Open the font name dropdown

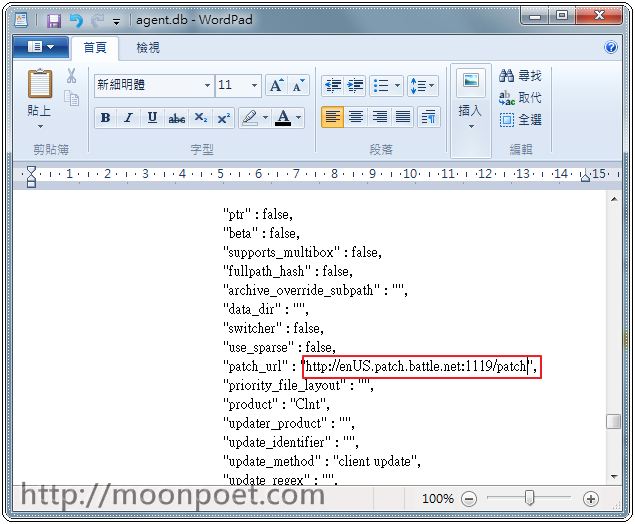coord(207,86)
